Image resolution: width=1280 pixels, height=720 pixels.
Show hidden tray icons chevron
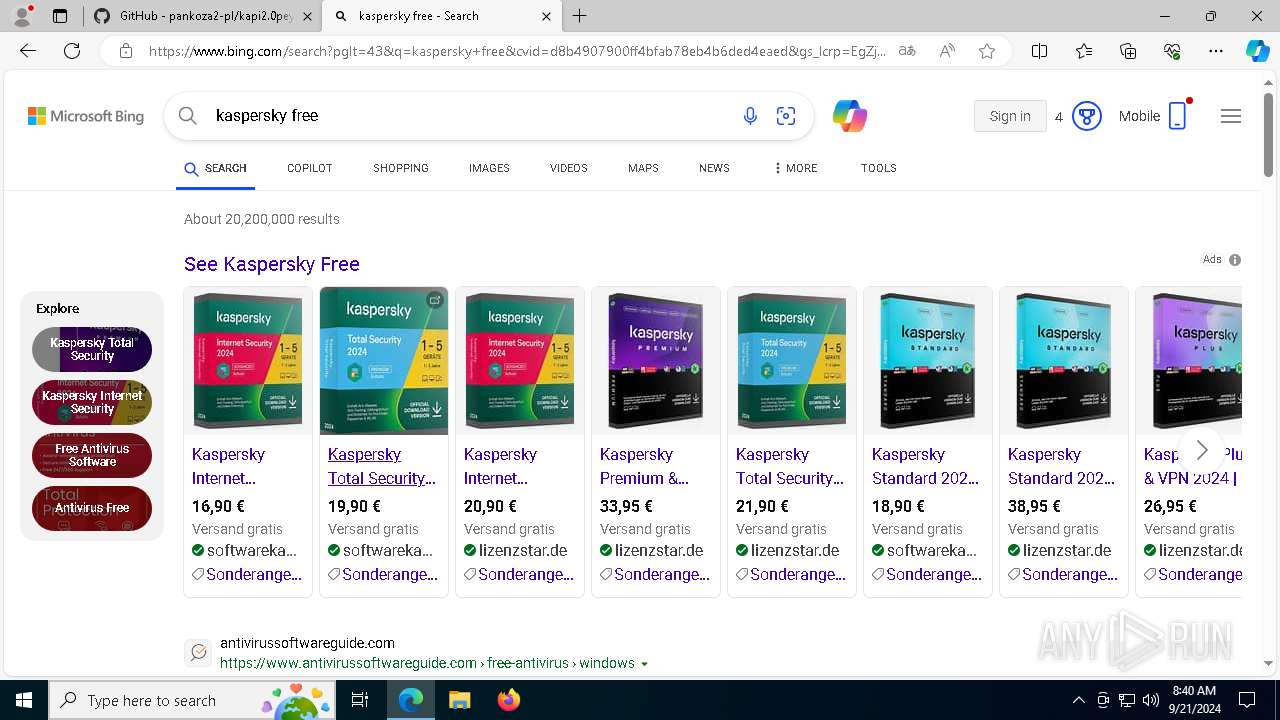point(1078,700)
